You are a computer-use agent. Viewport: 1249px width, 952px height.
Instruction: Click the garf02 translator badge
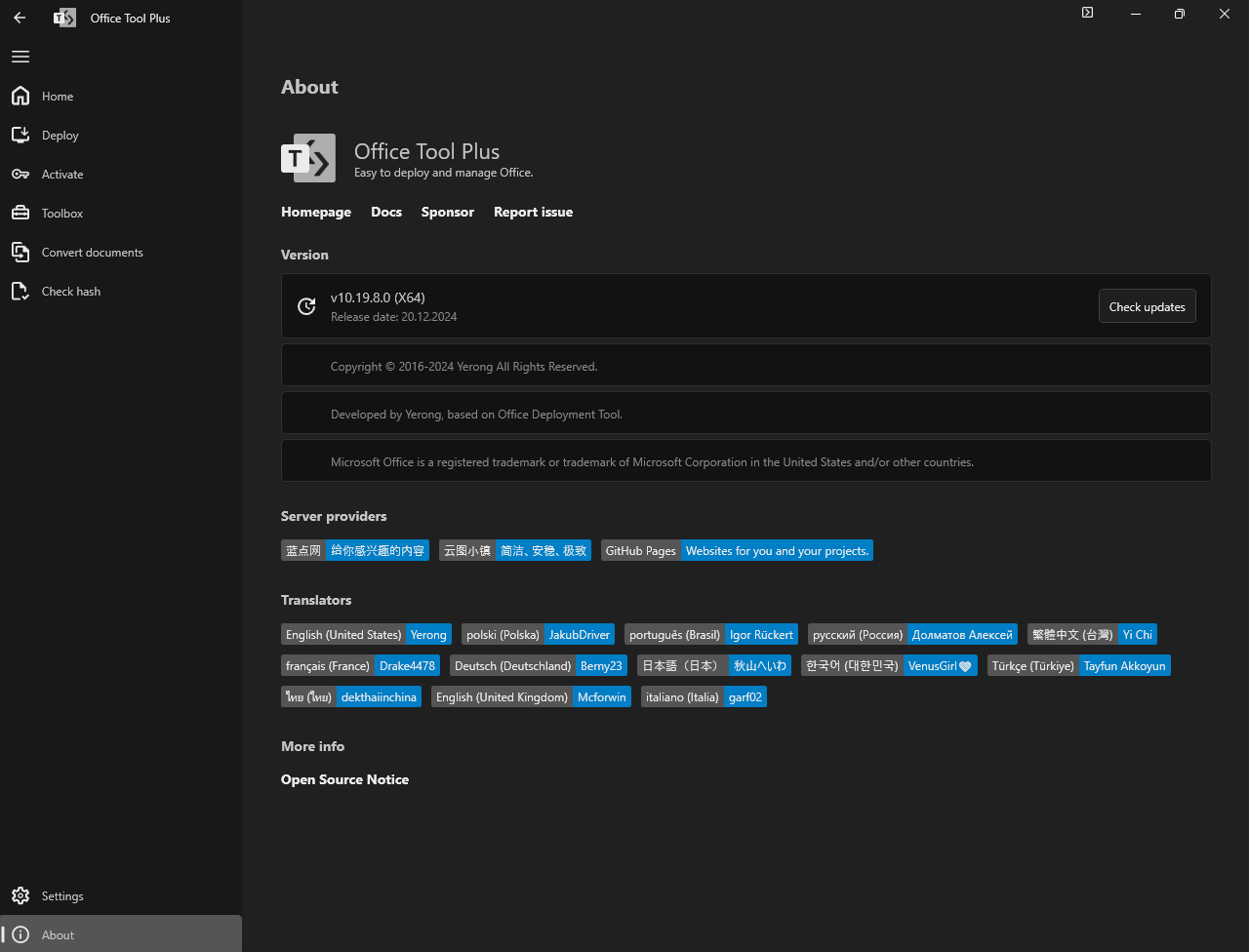coord(704,696)
